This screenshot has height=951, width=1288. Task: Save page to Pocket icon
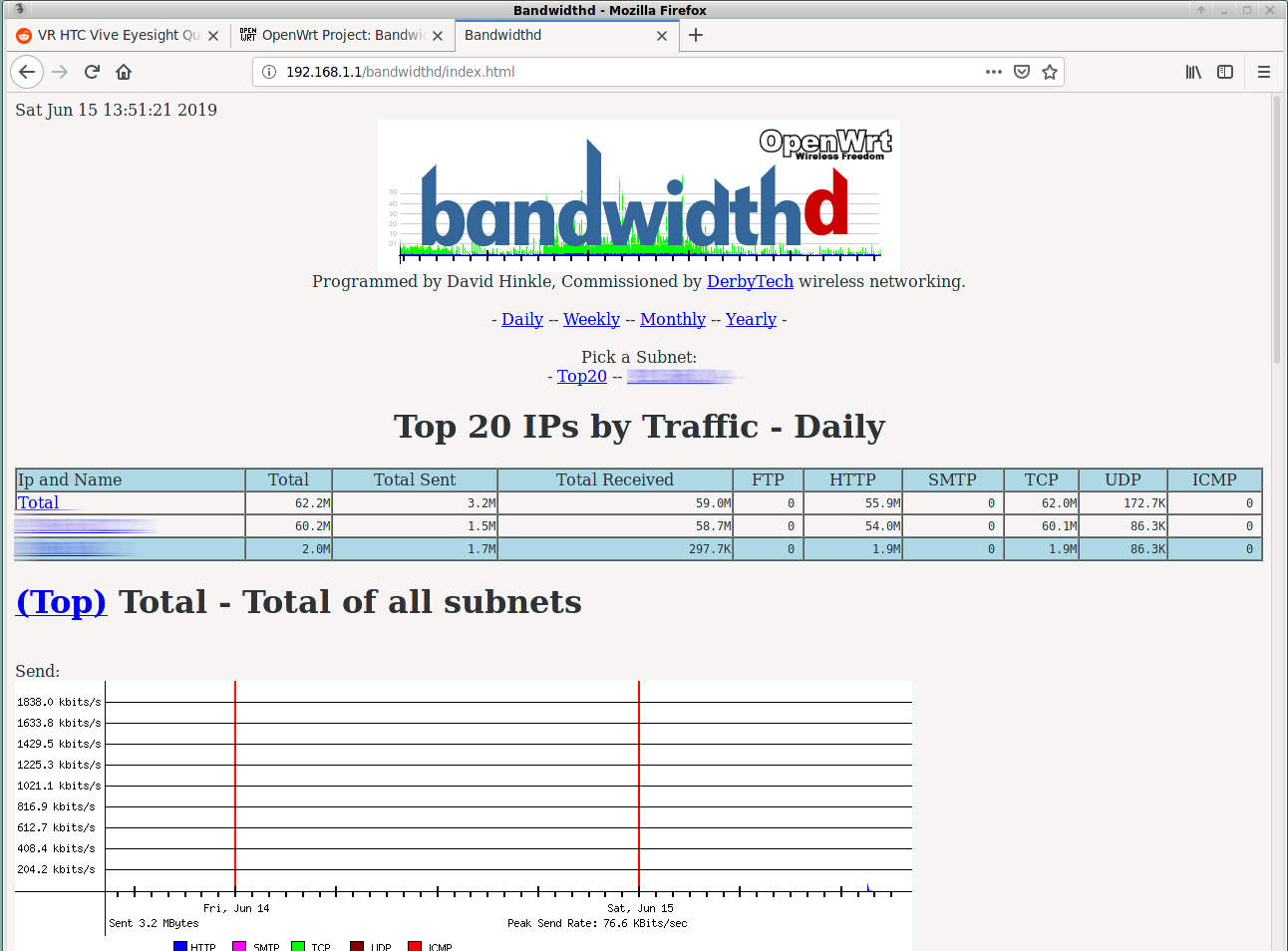(x=1022, y=72)
